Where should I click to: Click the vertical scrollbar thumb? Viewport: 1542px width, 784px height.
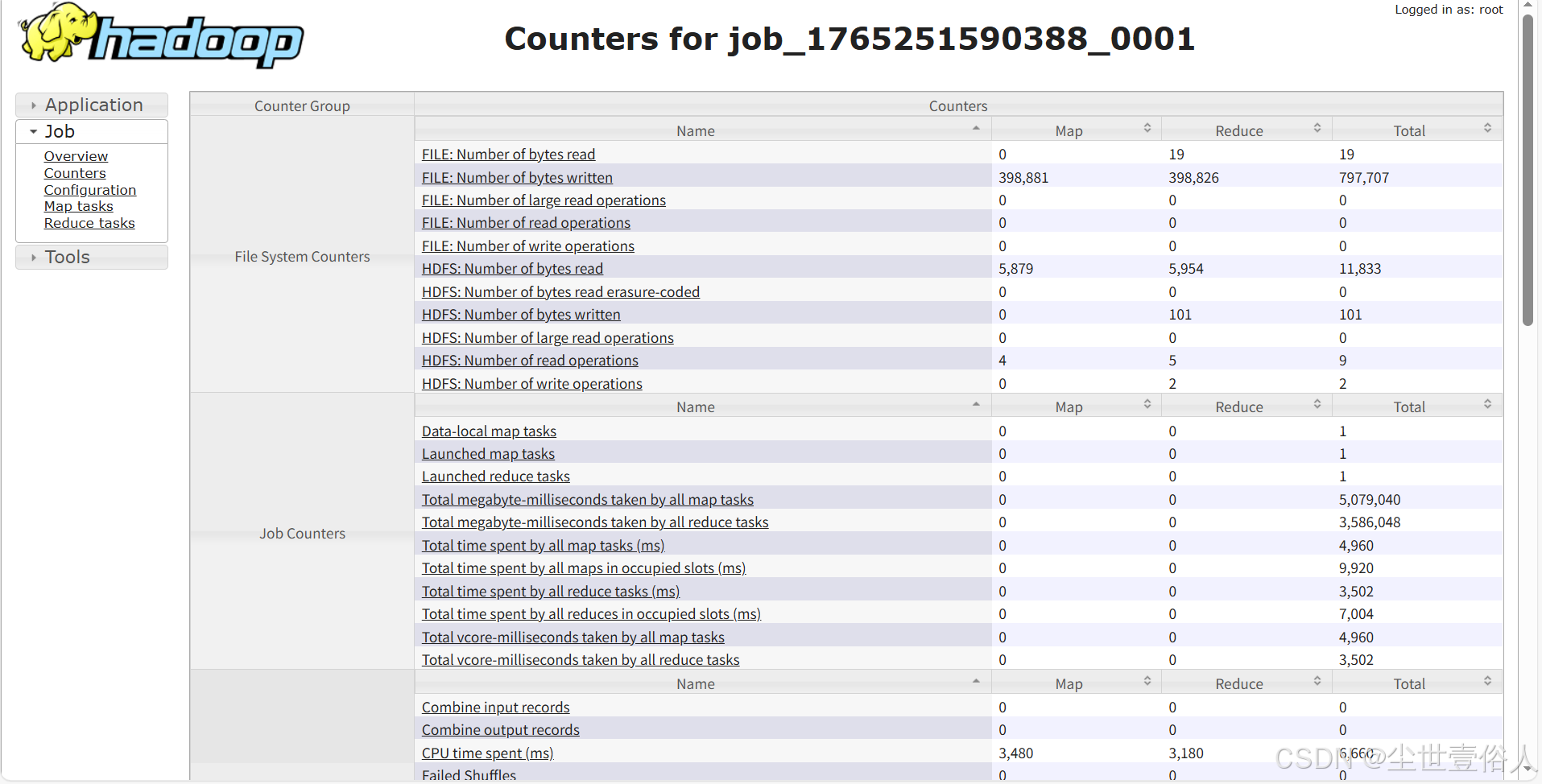point(1528,169)
